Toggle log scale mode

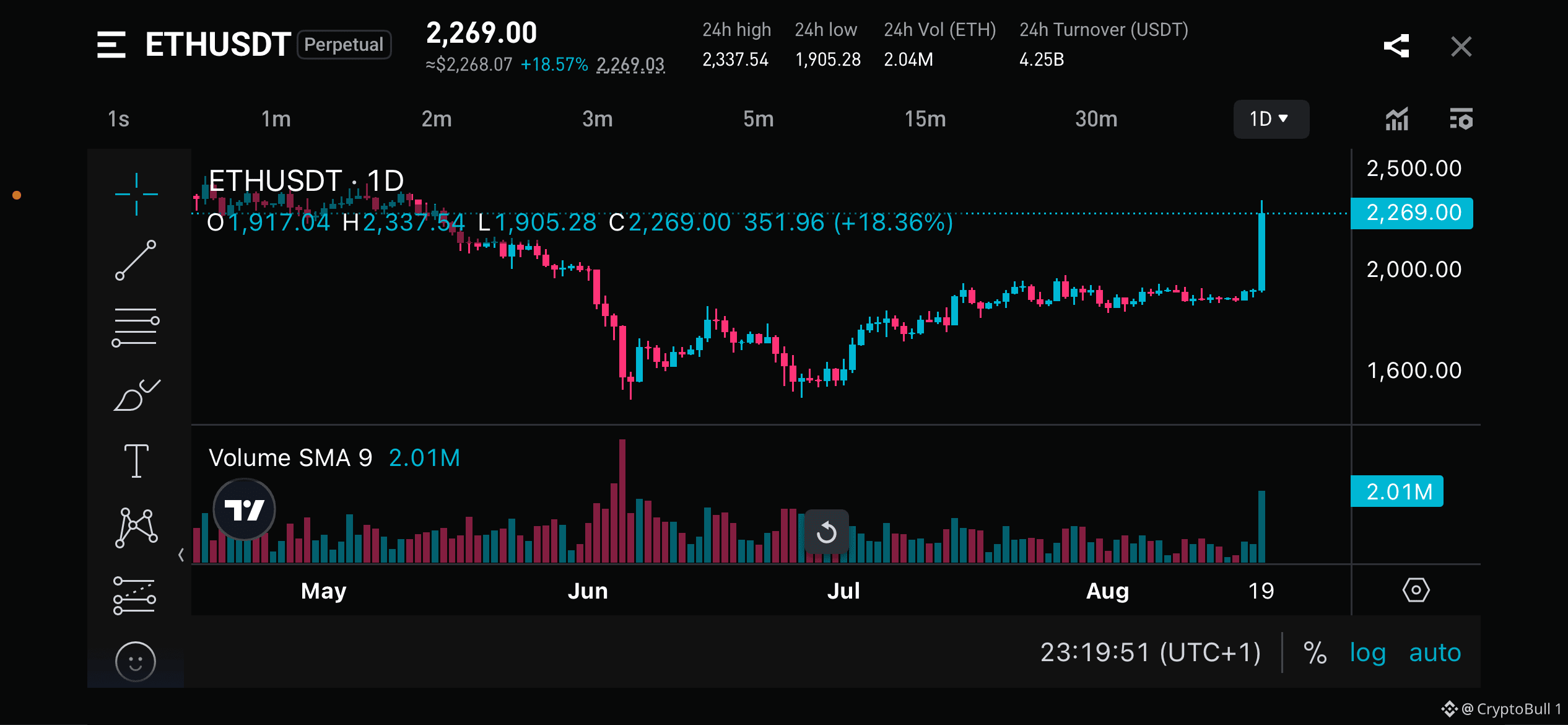coord(1367,653)
